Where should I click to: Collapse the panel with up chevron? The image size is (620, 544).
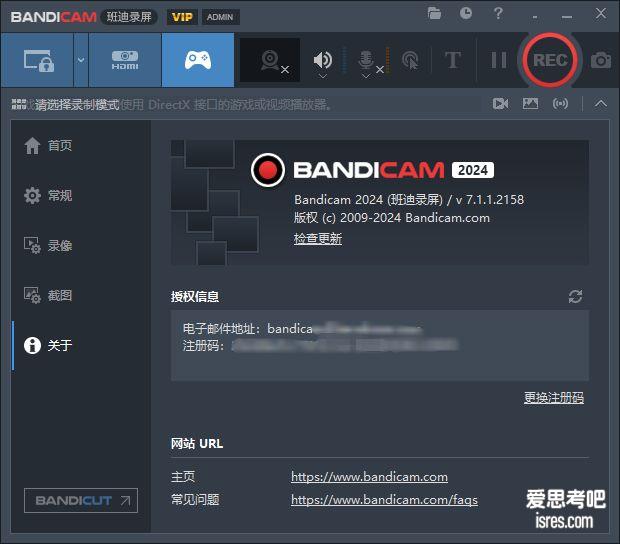601,104
